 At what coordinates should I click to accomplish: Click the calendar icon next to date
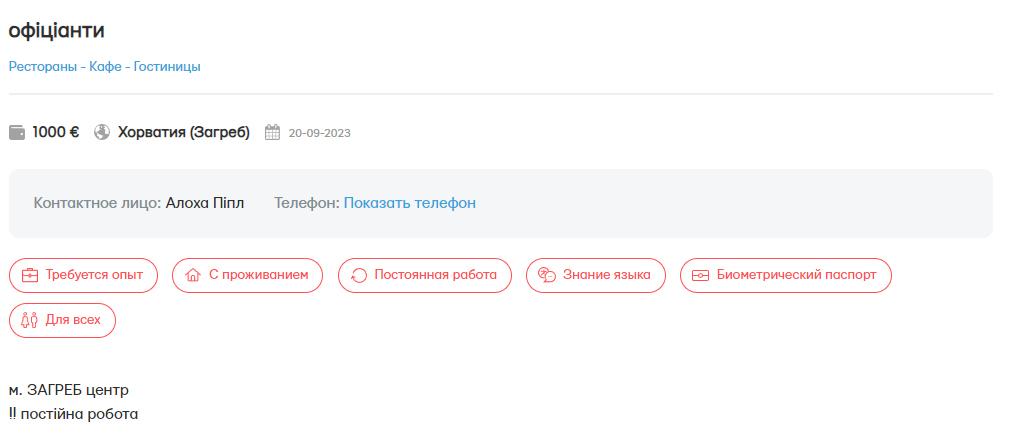[272, 132]
